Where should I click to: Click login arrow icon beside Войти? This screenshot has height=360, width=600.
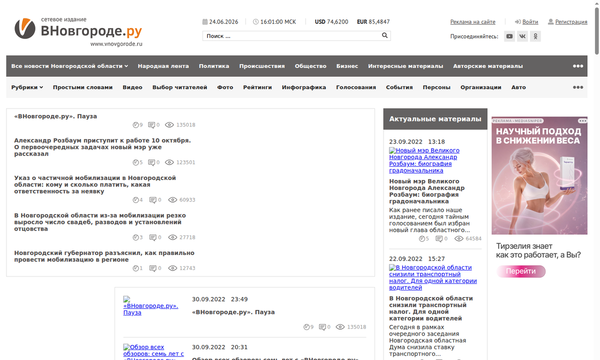(518, 22)
